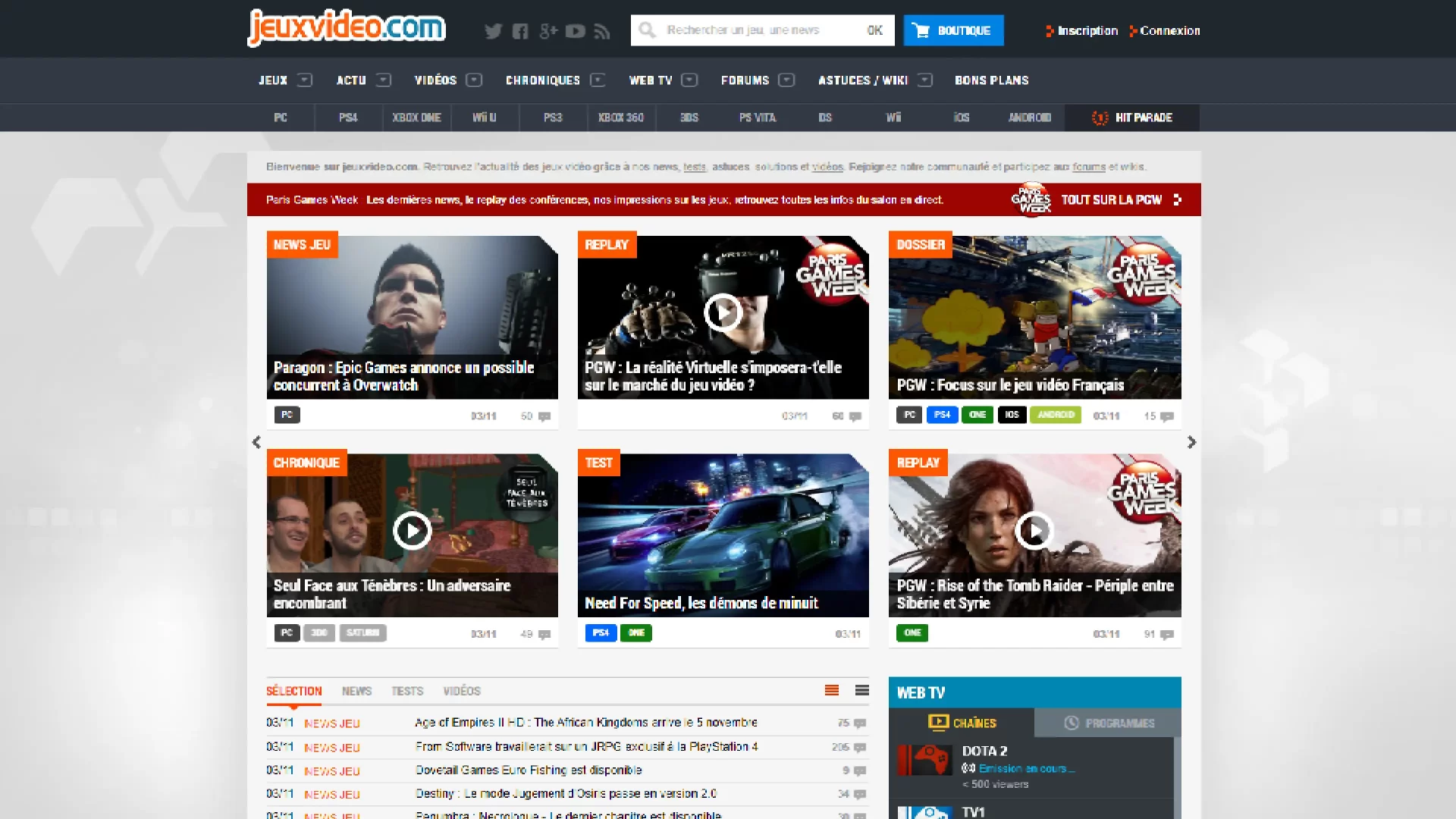Expand the Vidéos menu dropdown arrow

coord(474,80)
